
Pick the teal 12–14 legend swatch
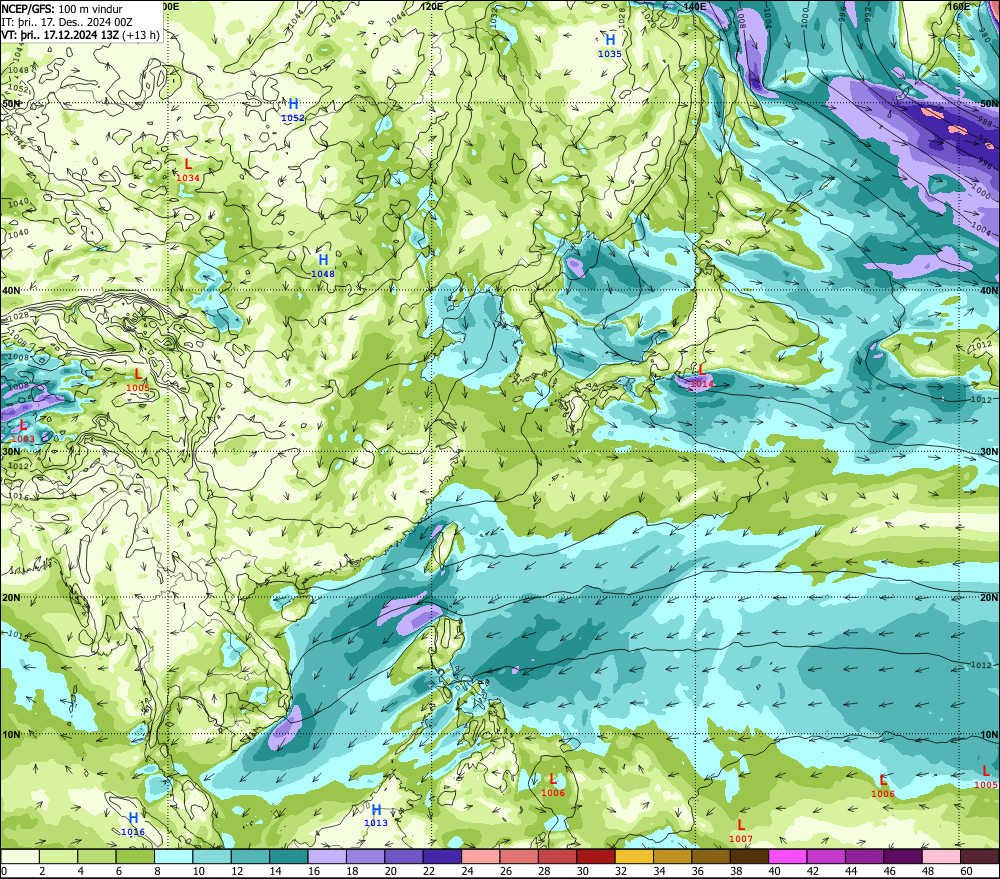(251, 856)
